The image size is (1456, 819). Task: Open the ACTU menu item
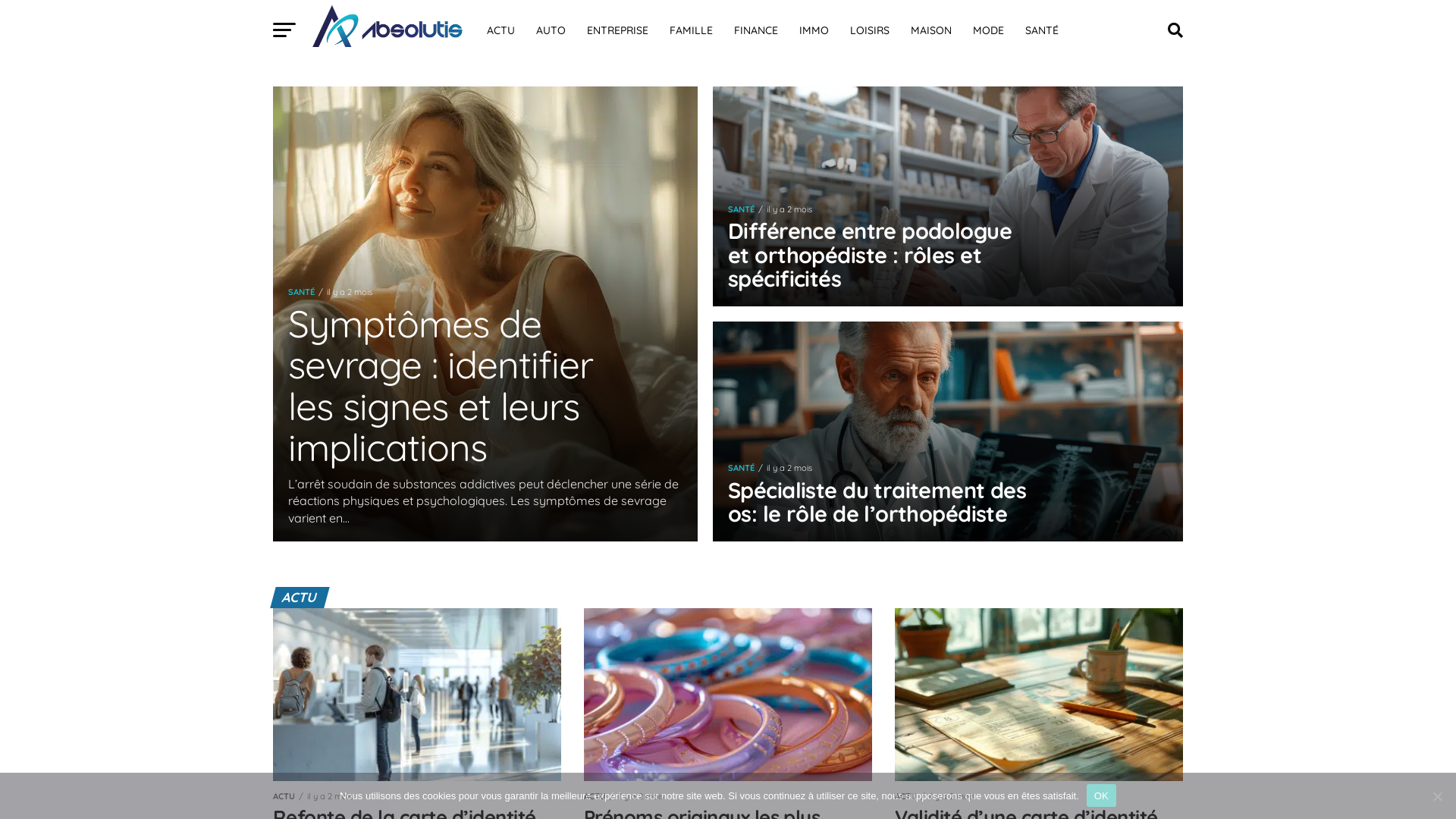coord(500,30)
